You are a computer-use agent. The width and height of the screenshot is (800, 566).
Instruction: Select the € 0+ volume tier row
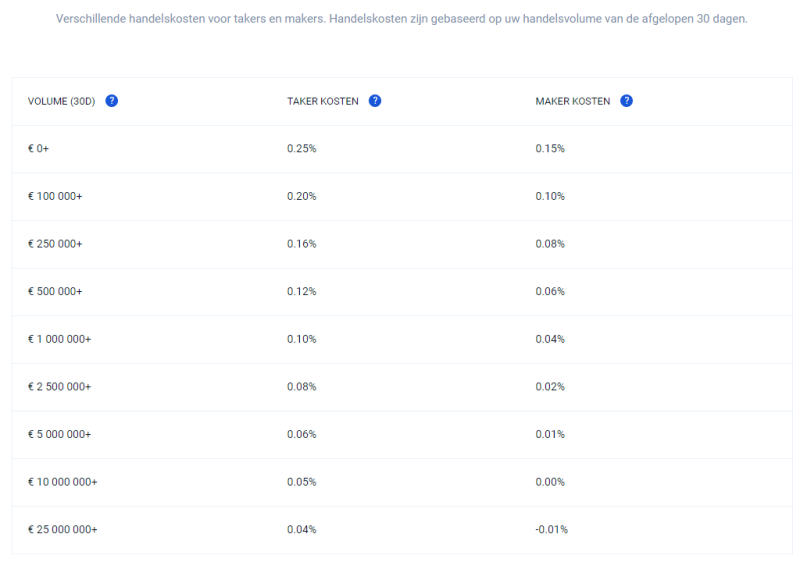click(x=40, y=149)
